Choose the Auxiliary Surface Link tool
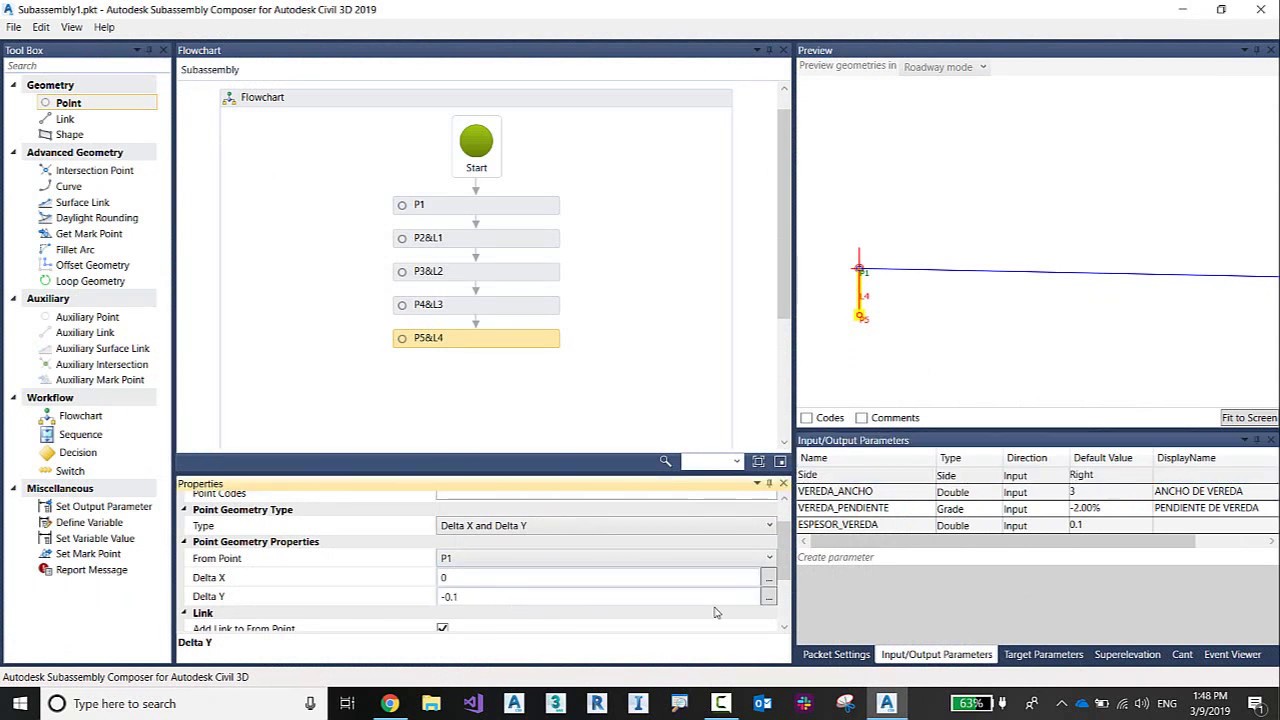This screenshot has width=1280, height=720. [102, 348]
